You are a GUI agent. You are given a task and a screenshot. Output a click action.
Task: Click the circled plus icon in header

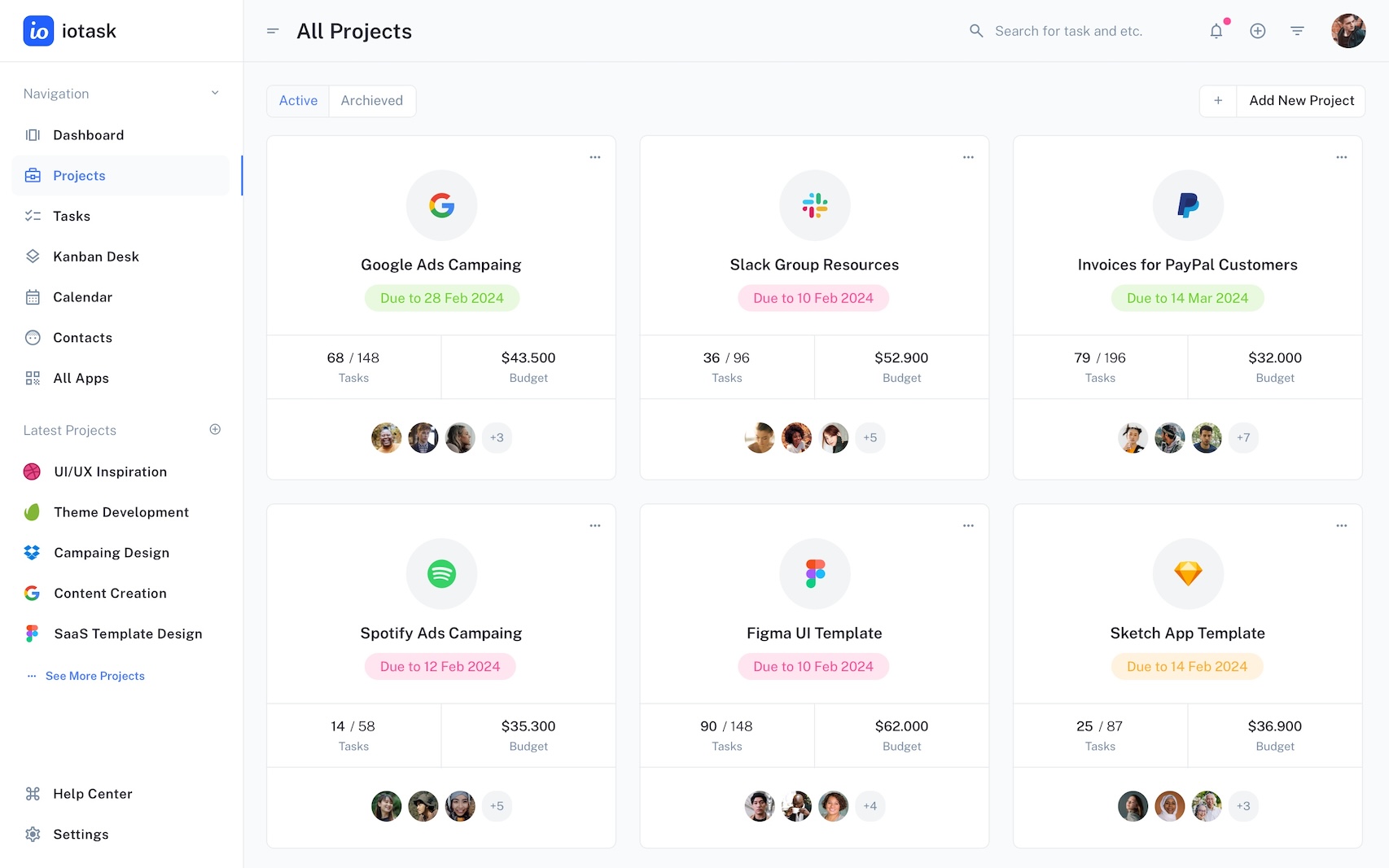[x=1257, y=31]
